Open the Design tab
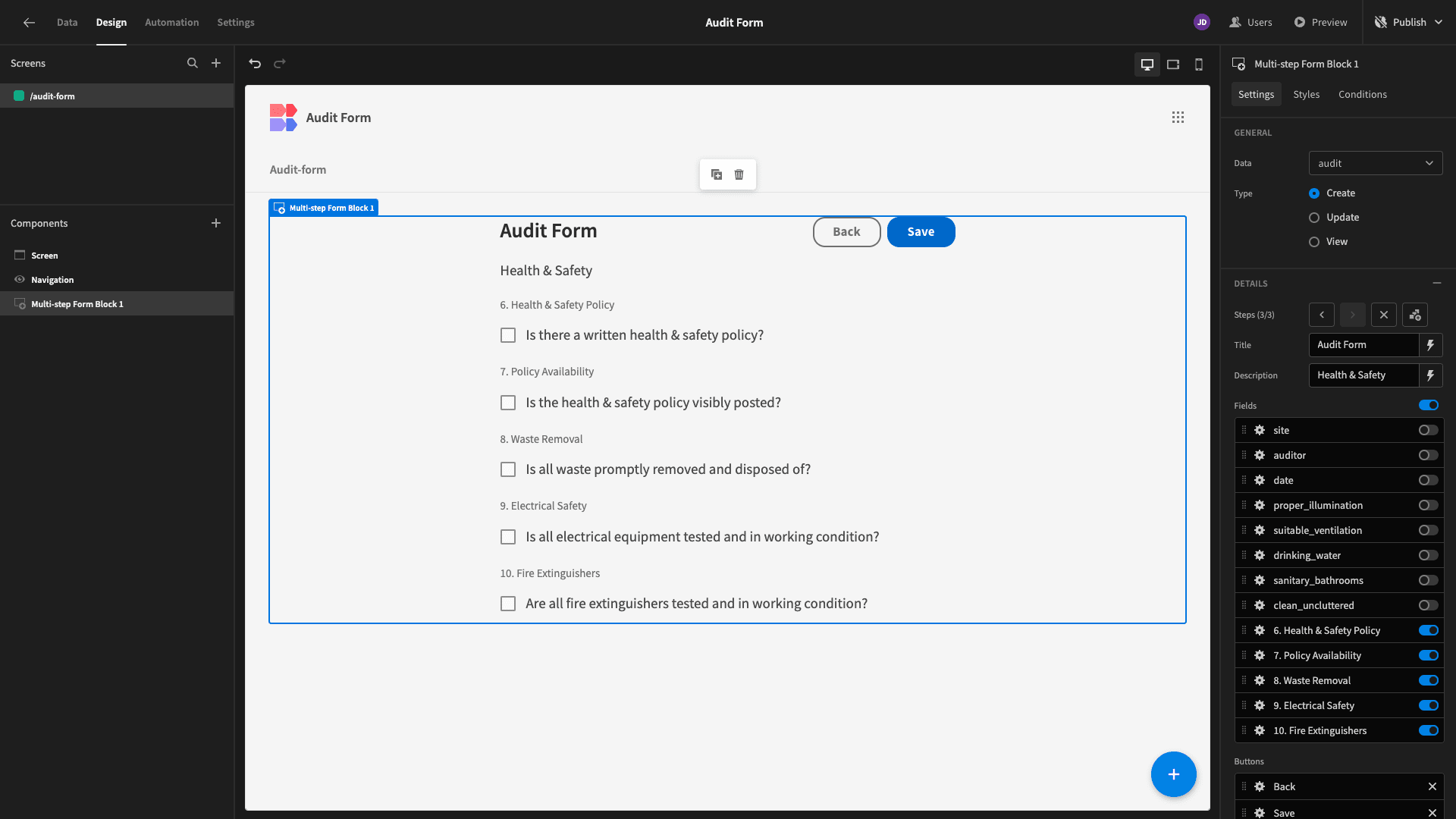Viewport: 1456px width, 819px height. pos(111,23)
